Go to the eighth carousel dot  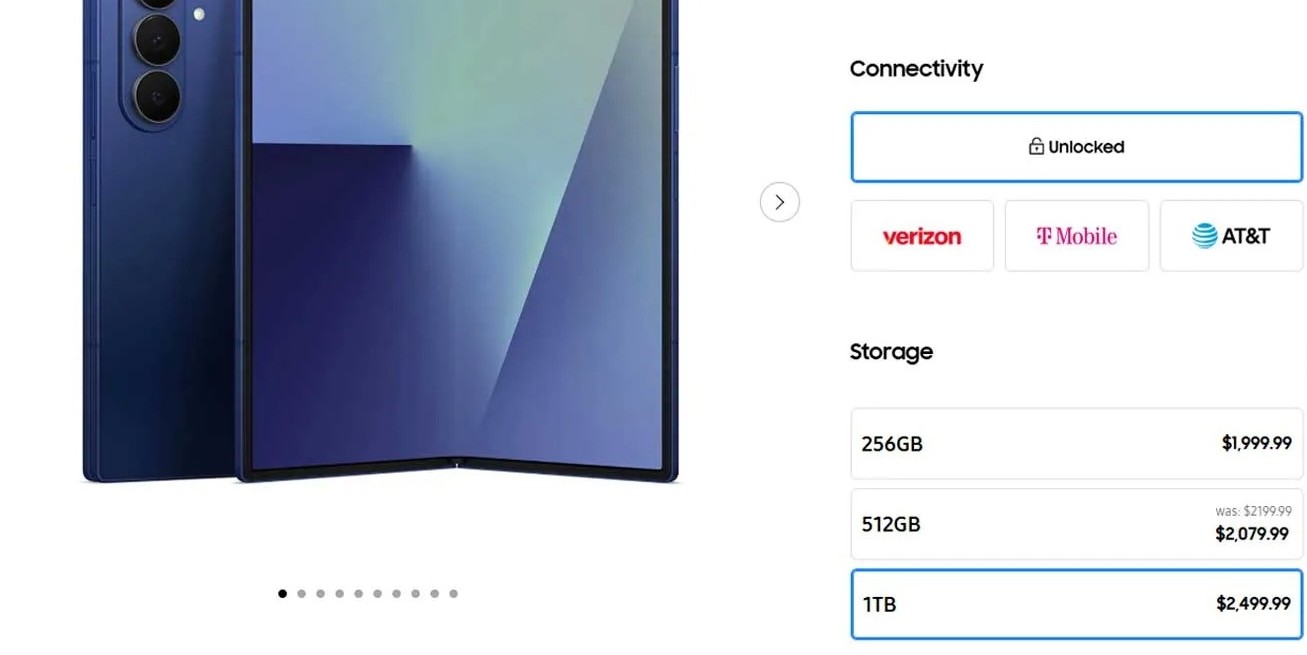[415, 593]
